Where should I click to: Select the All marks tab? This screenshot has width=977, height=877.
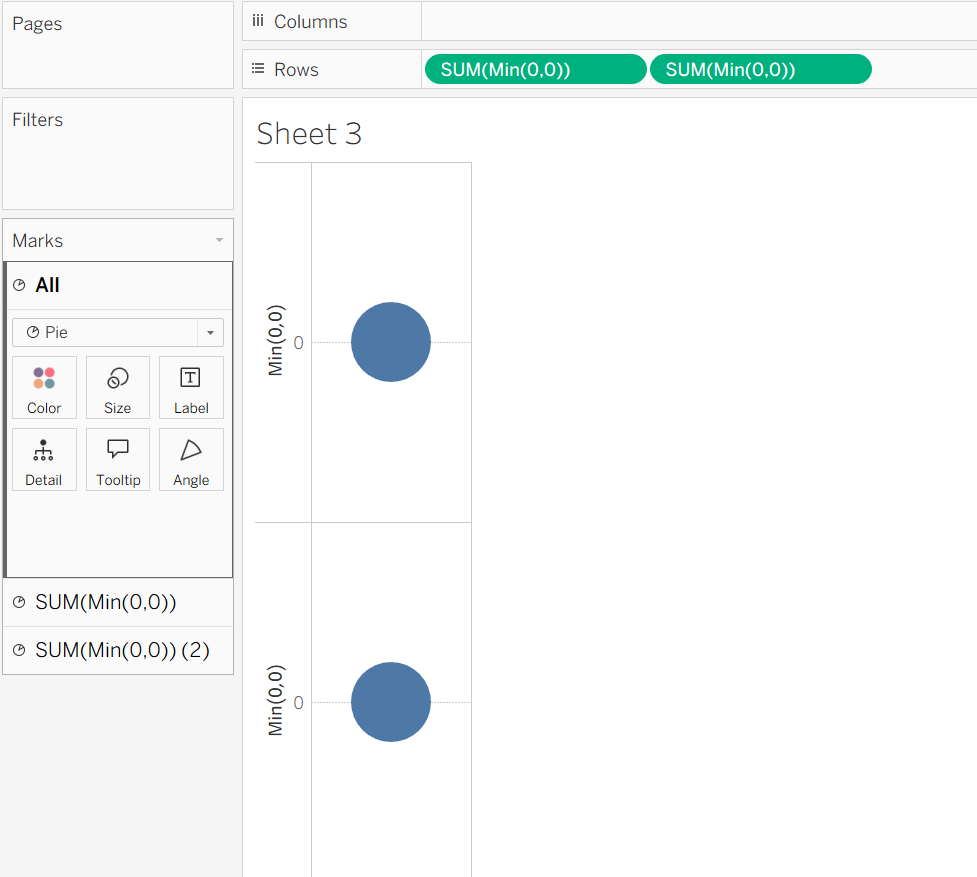(47, 285)
